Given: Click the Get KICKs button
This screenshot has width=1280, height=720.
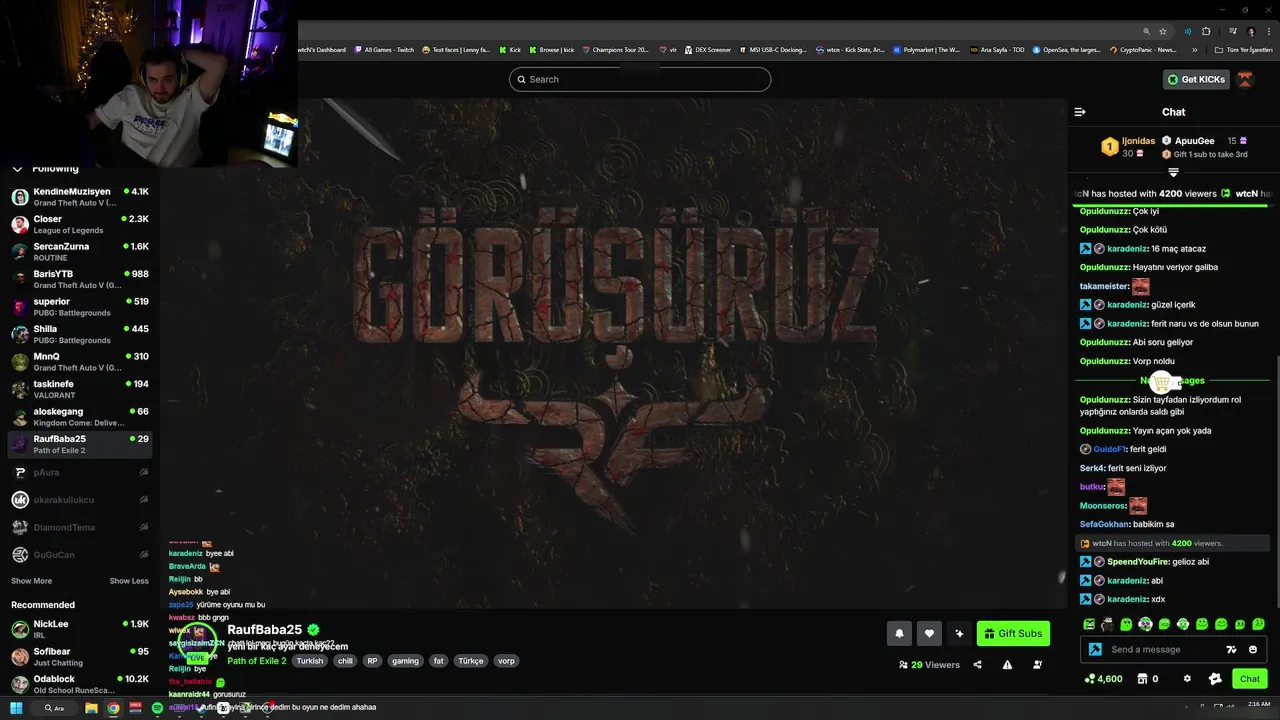Looking at the screenshot, I should (1196, 79).
